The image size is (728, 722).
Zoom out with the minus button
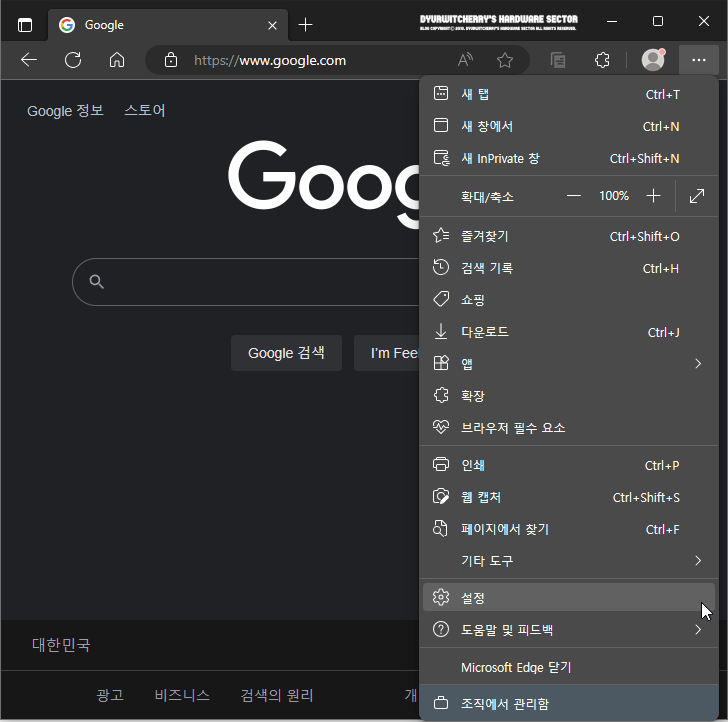pyautogui.click(x=574, y=196)
